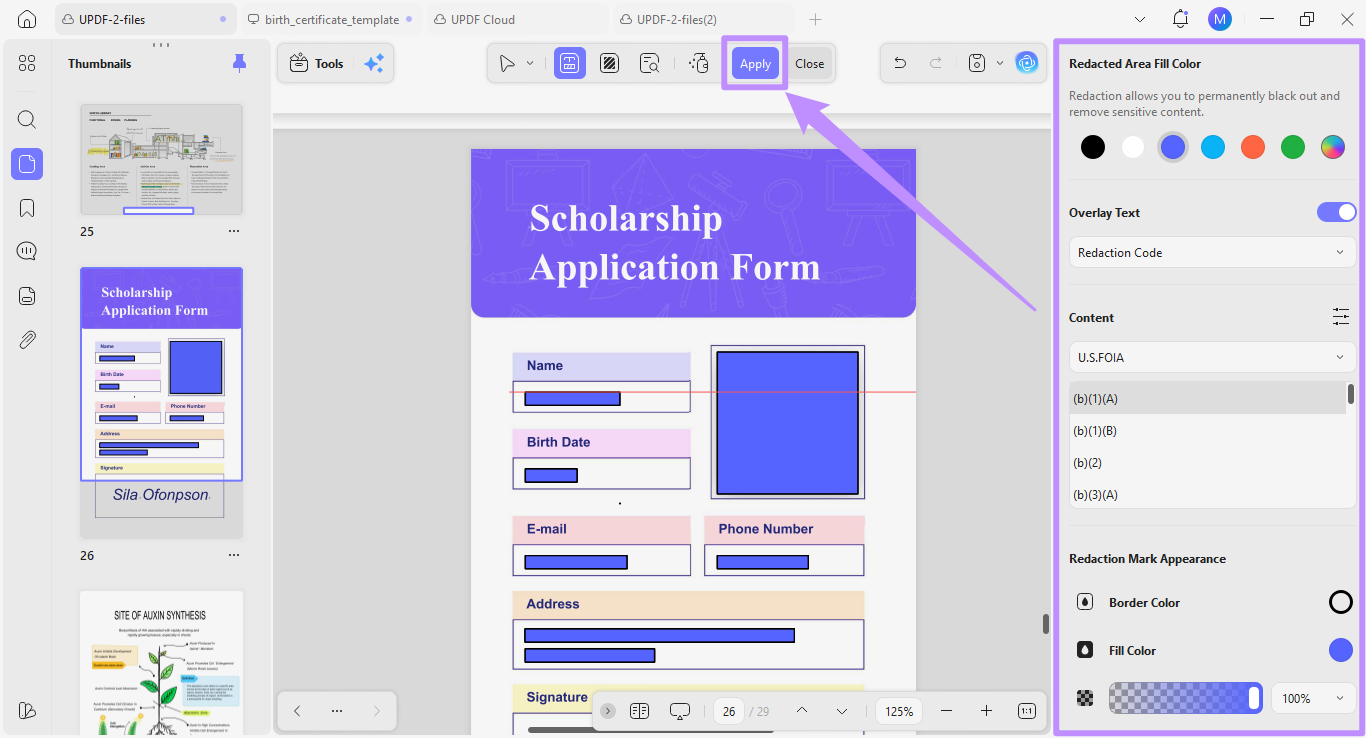Select redaction code (b)(1)(B)

(x=1207, y=430)
